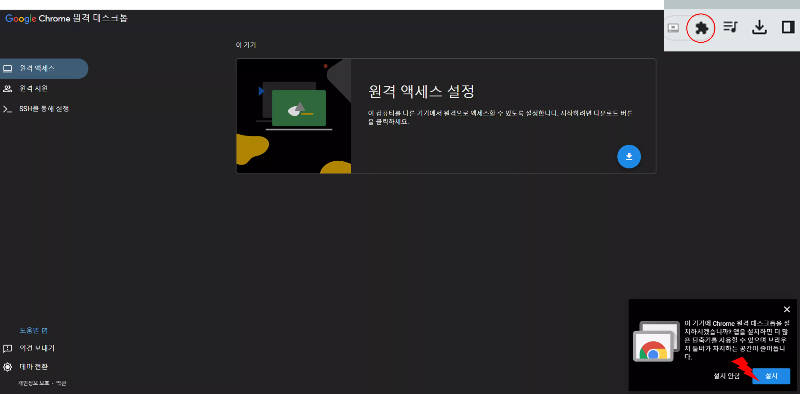
Task: Click 테마 전환 to switch theme
Action: [x=26, y=367]
